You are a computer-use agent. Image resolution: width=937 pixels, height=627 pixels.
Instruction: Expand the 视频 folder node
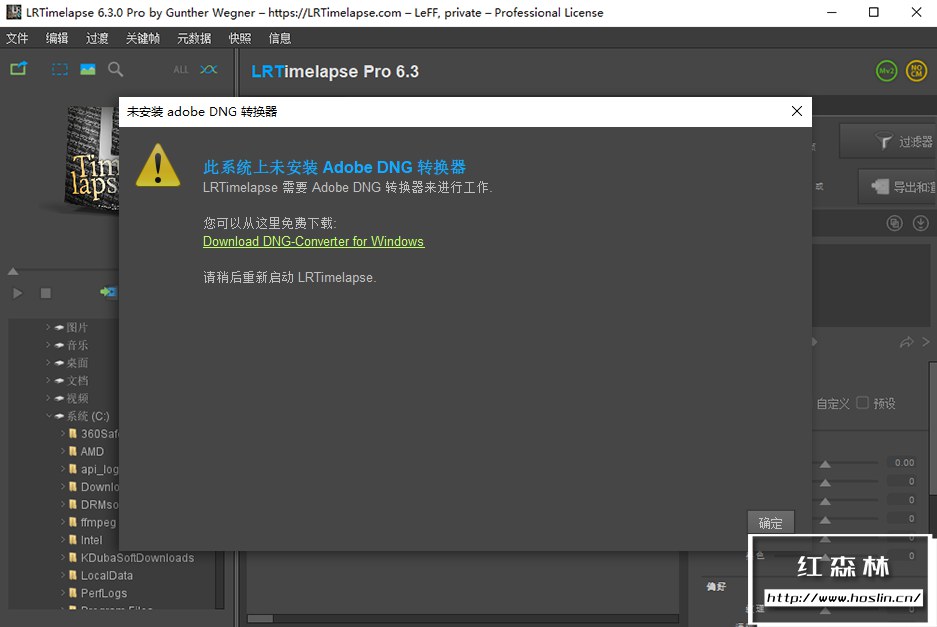click(48, 397)
